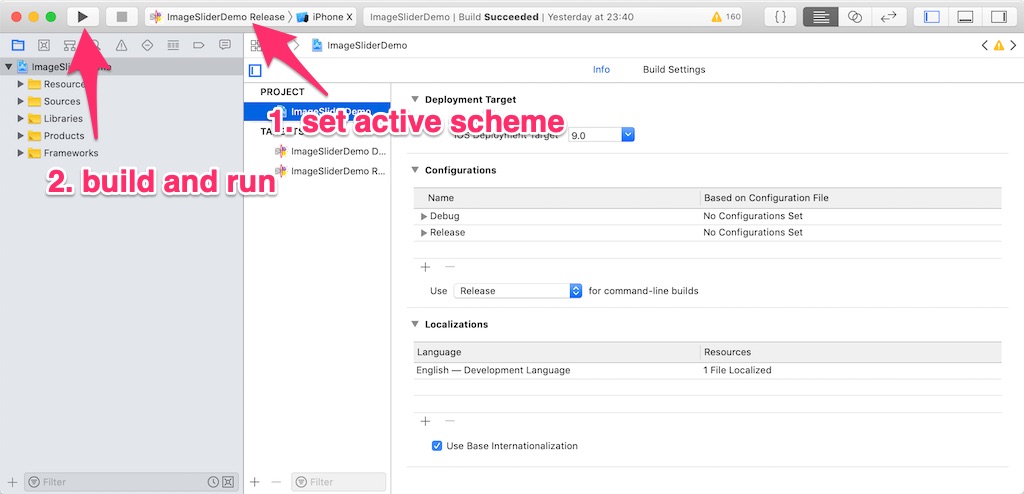The height and width of the screenshot is (494, 1024).
Task: Expand the Sources folder
Action: tap(21, 101)
